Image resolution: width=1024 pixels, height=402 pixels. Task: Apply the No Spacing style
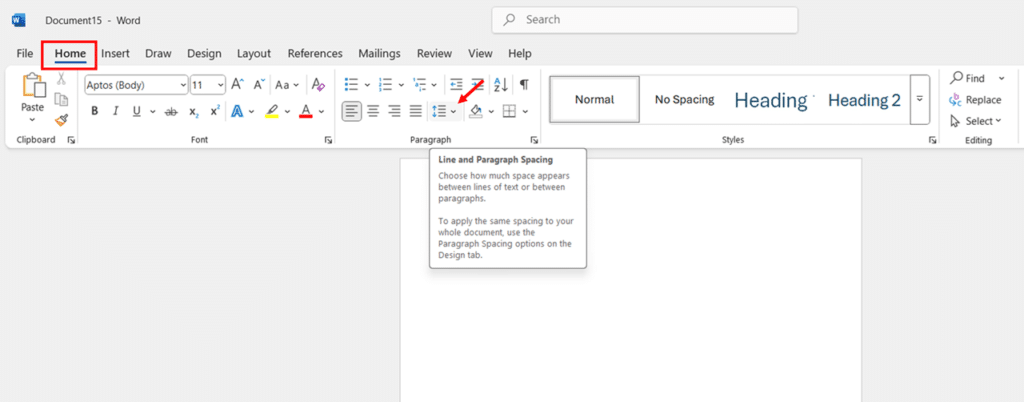(684, 100)
